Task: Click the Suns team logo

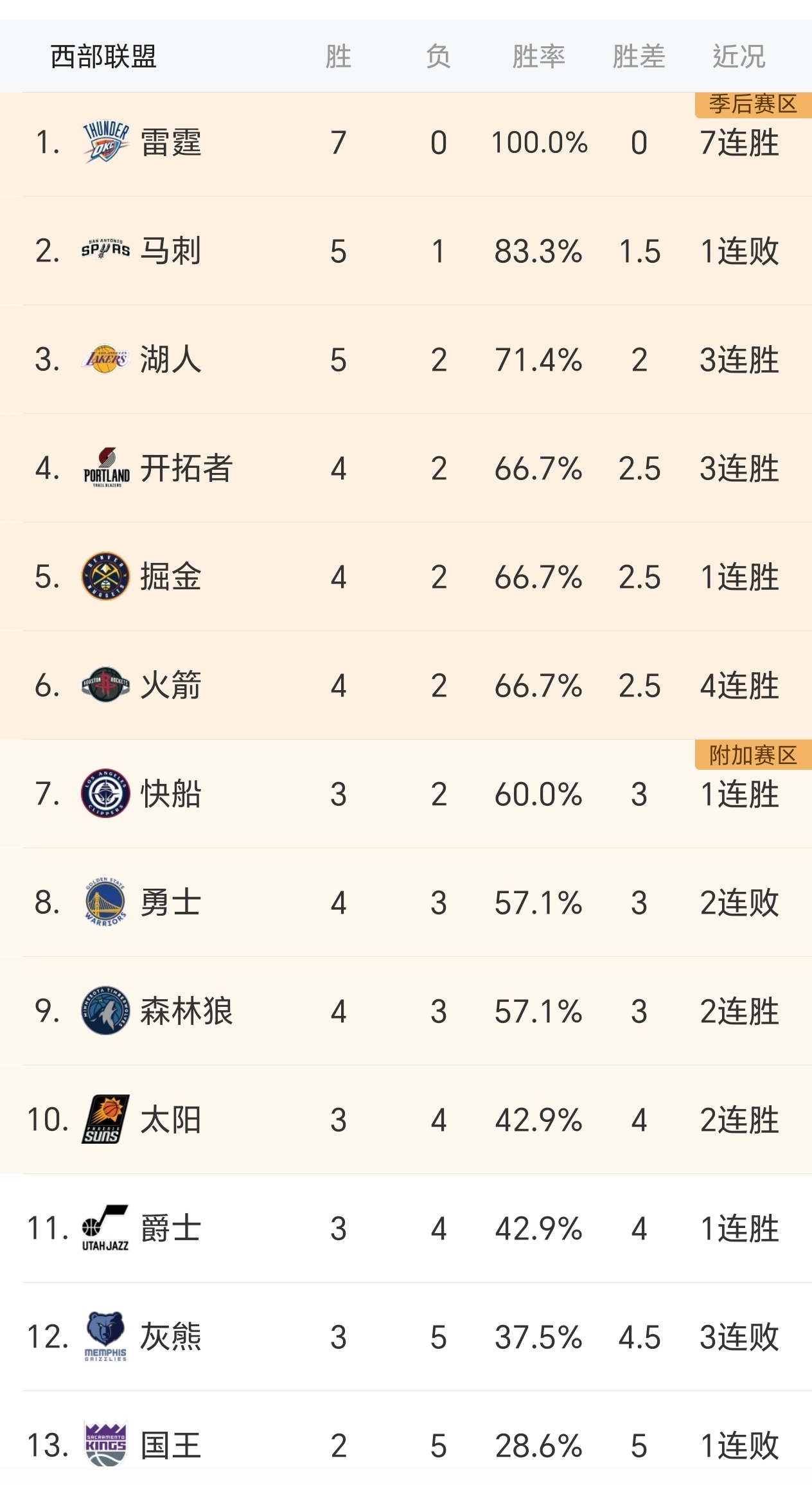Action: click(104, 1117)
